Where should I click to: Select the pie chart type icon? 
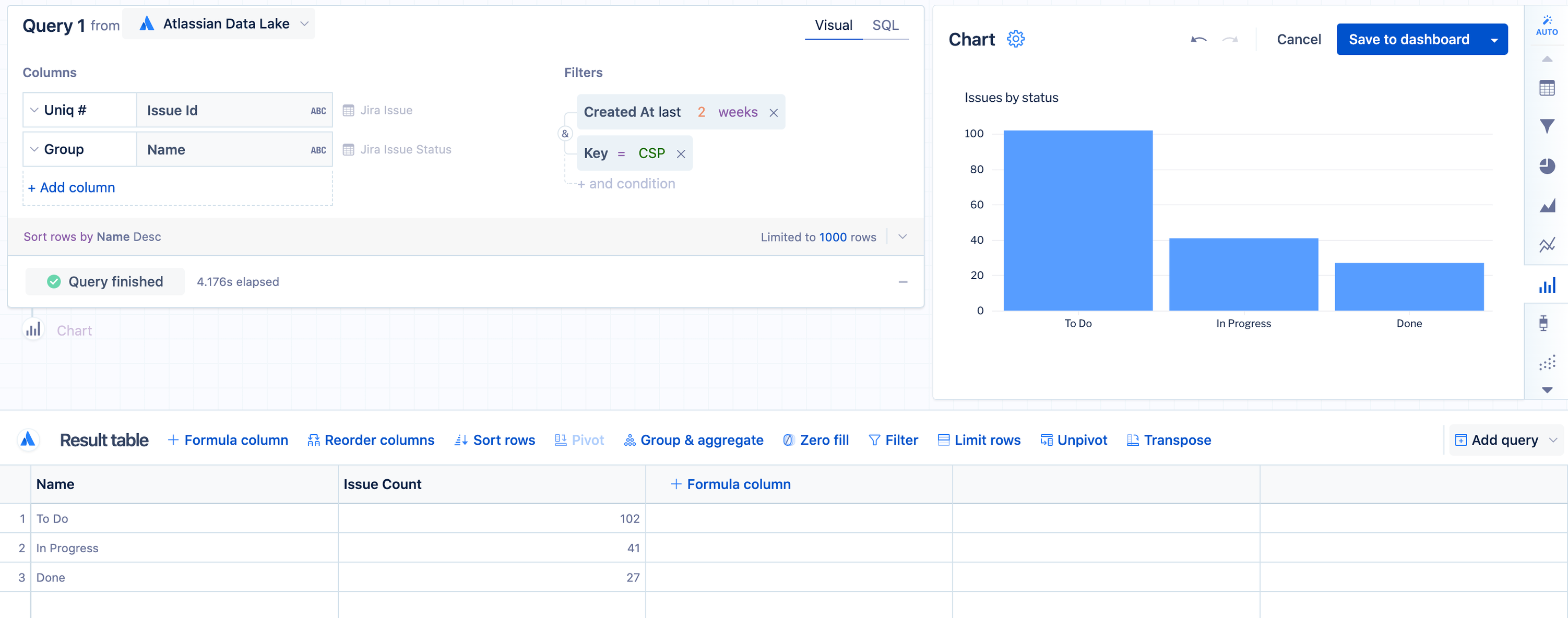(1547, 165)
